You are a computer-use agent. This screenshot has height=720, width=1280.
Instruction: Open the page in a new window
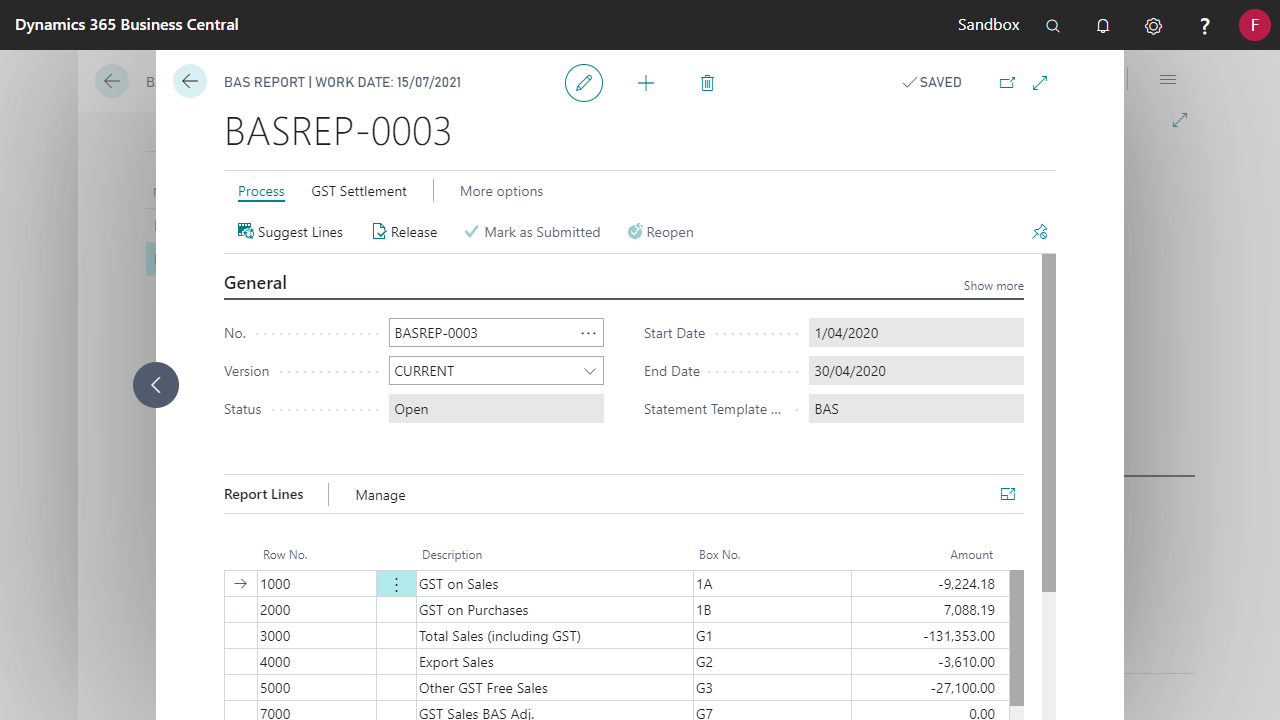(1007, 83)
